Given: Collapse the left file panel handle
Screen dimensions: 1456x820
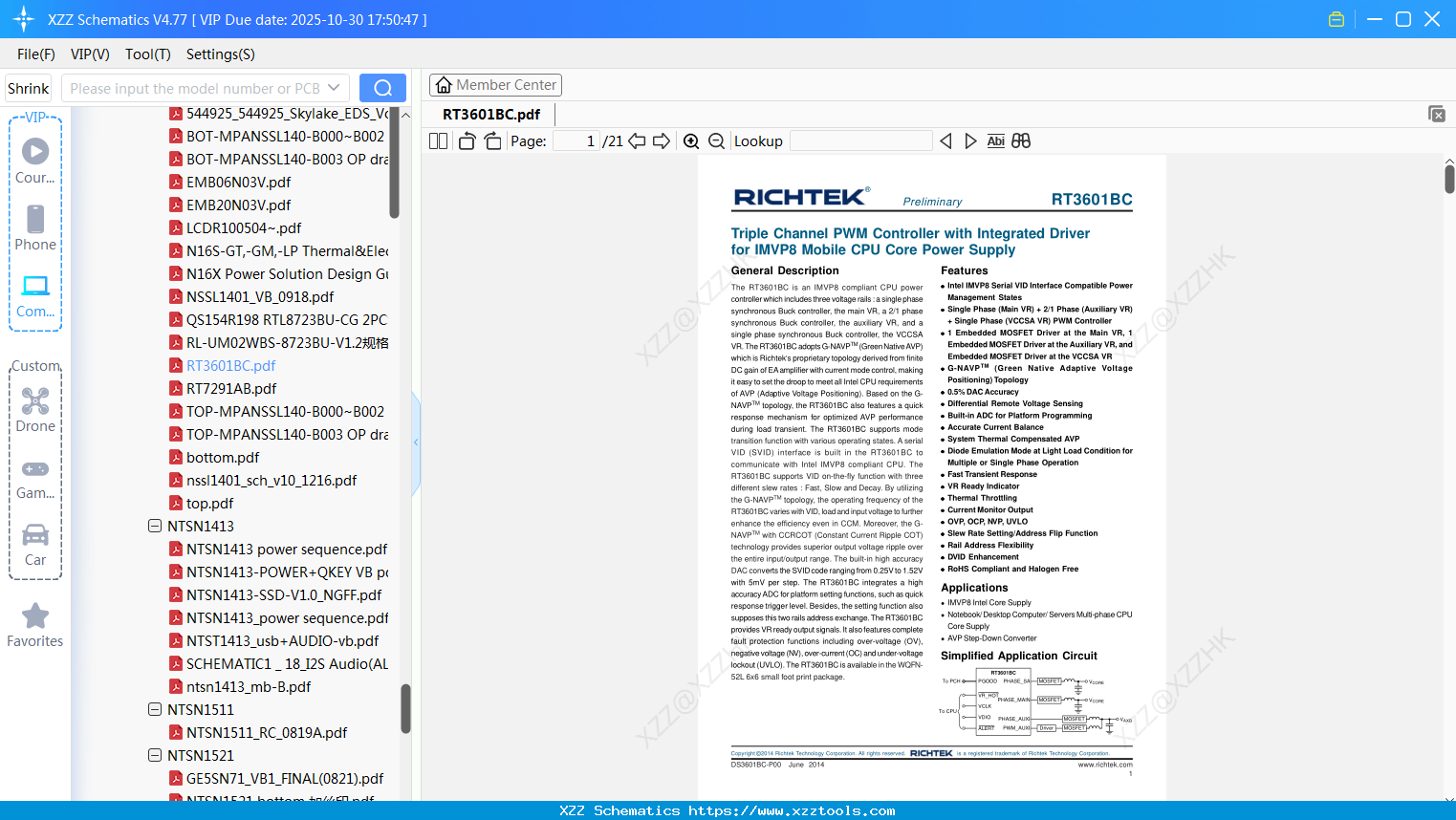Looking at the screenshot, I should point(416,442).
